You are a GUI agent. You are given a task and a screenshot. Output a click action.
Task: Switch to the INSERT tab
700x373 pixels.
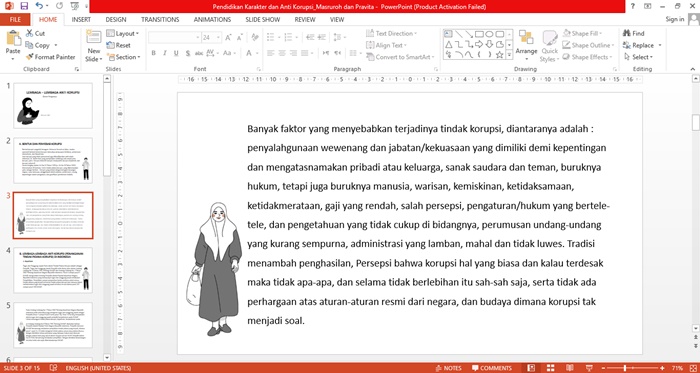click(x=81, y=20)
